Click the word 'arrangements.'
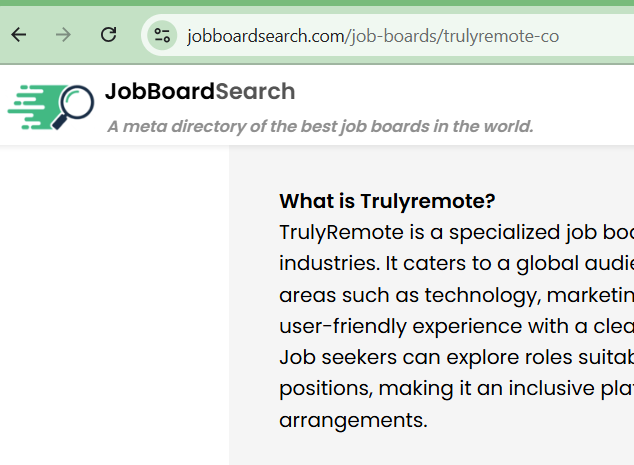Image resolution: width=634 pixels, height=465 pixels. pyautogui.click(x=353, y=420)
